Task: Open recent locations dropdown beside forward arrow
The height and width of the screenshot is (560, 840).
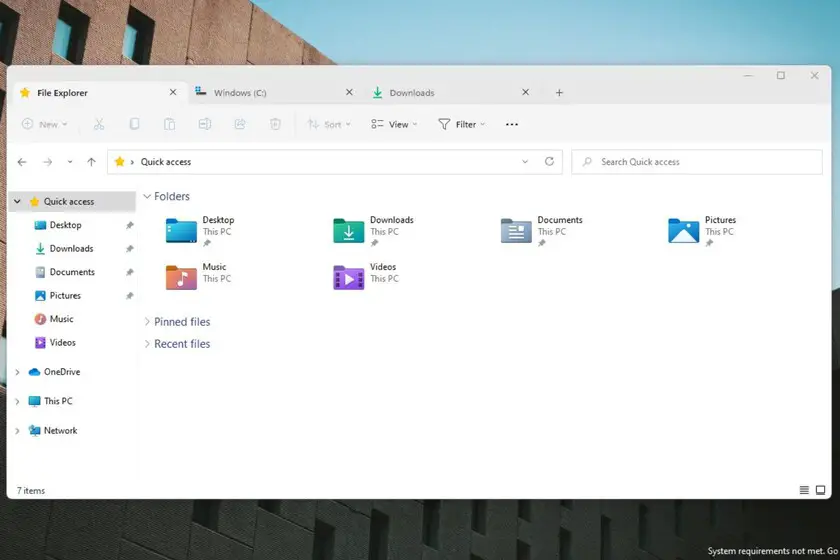Action: [70, 162]
